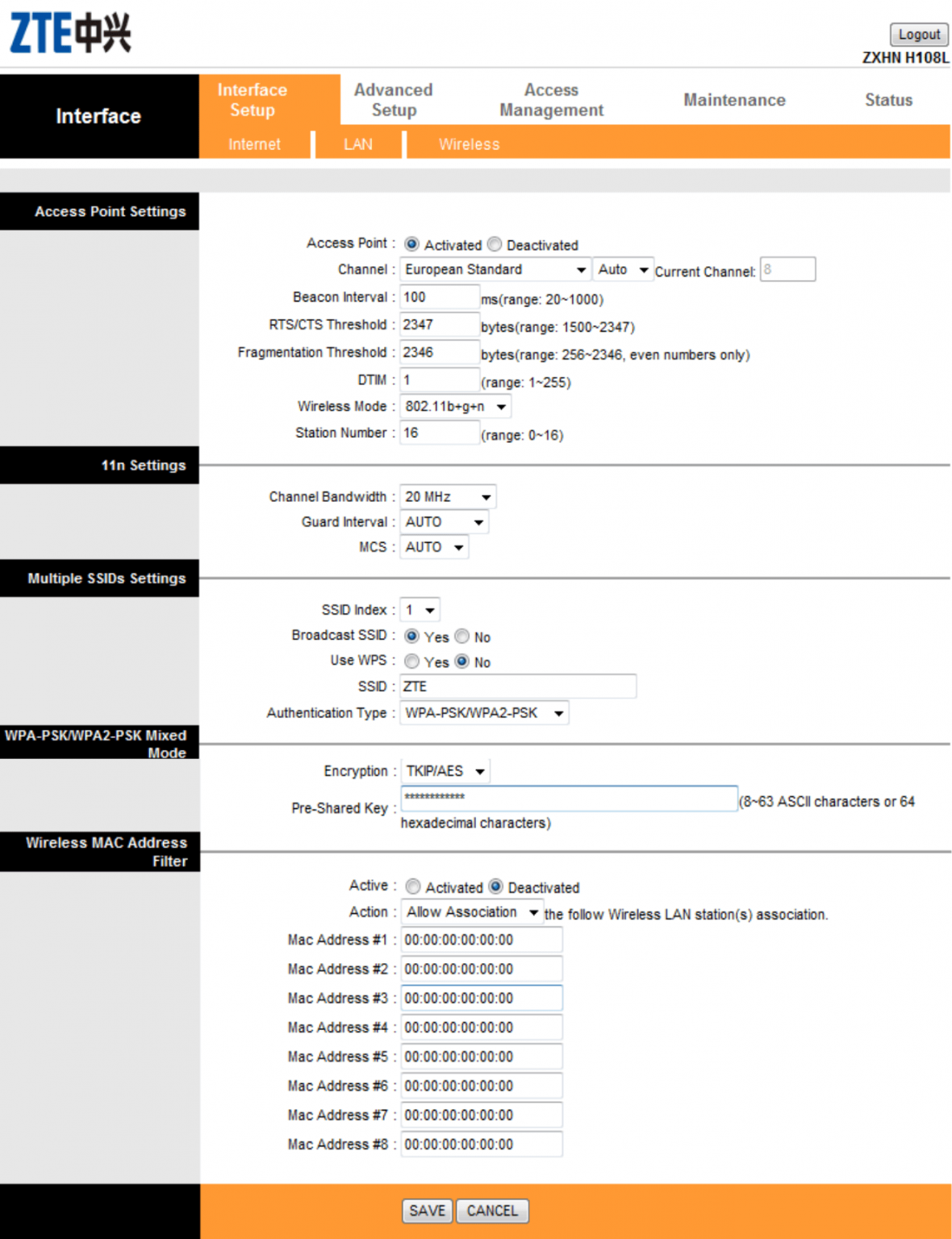The height and width of the screenshot is (1239, 952).
Task: Activate the Wireless MAC Address Filter
Action: [412, 886]
